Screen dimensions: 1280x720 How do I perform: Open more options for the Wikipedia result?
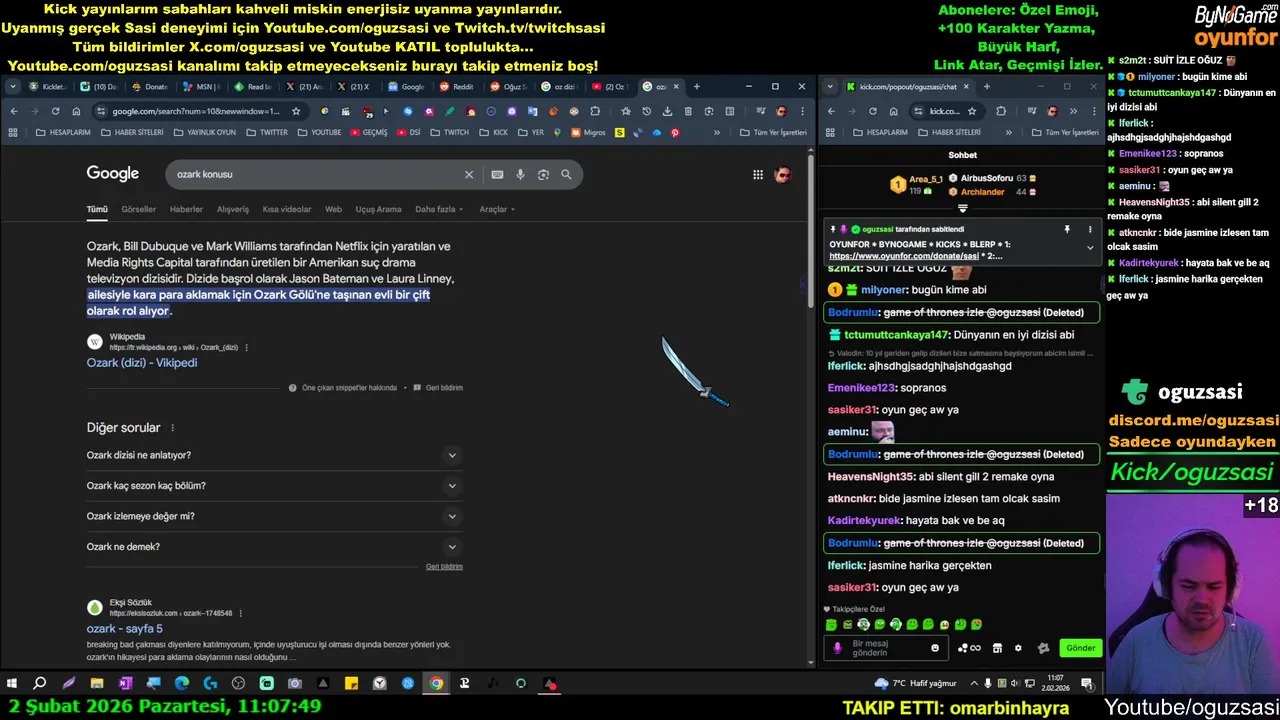(x=246, y=348)
